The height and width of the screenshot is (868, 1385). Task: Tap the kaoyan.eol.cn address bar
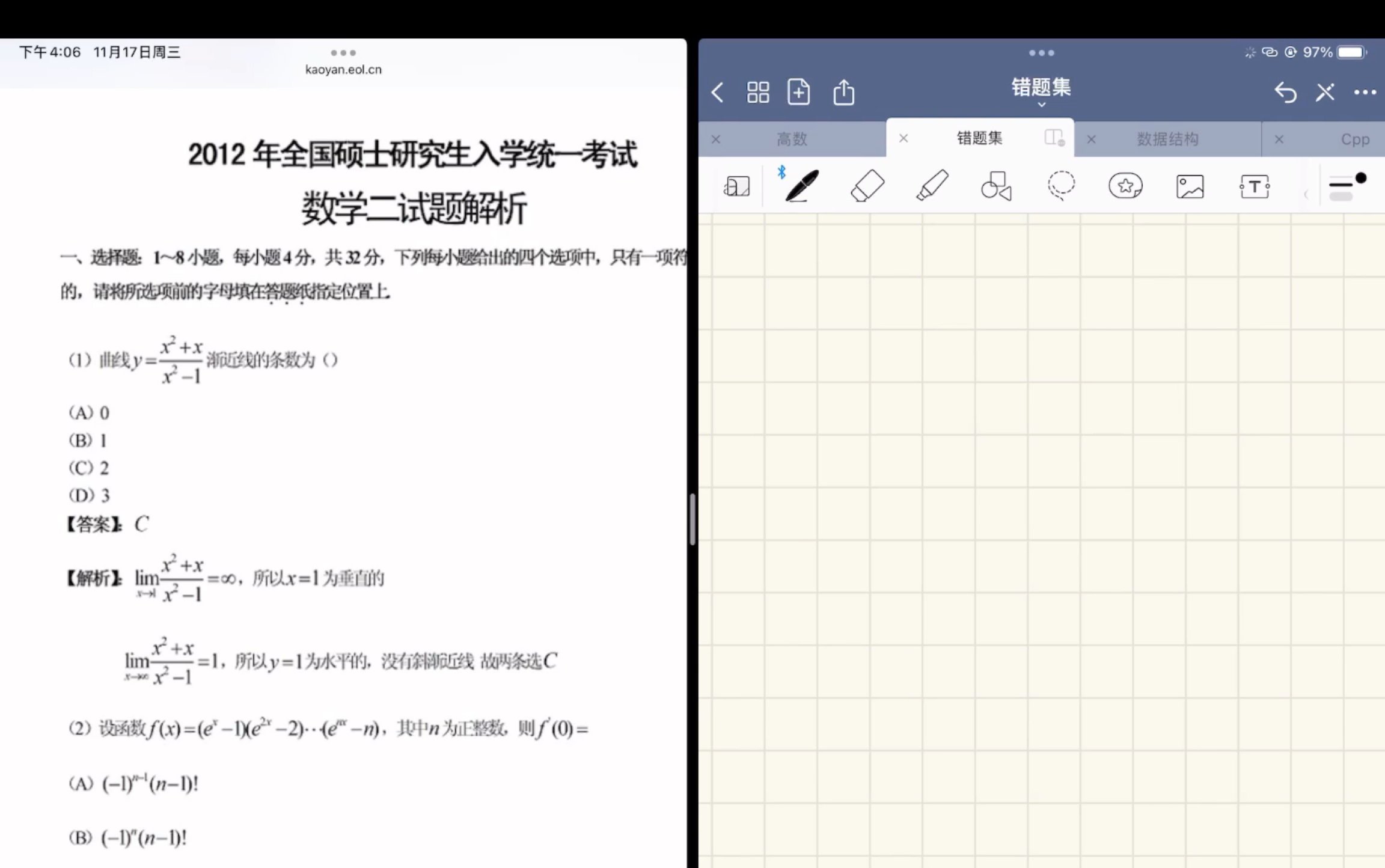click(x=343, y=70)
